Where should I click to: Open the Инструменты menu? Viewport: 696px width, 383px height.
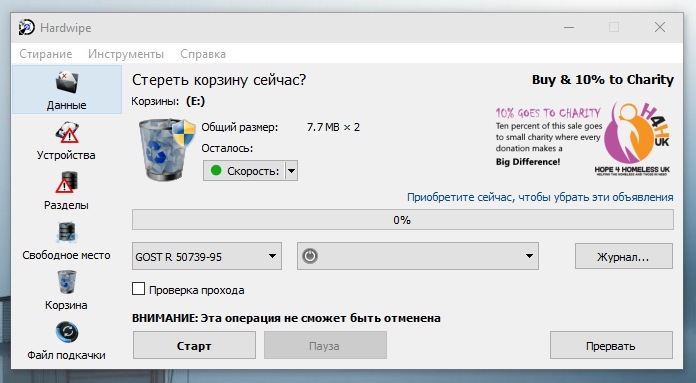coord(126,54)
